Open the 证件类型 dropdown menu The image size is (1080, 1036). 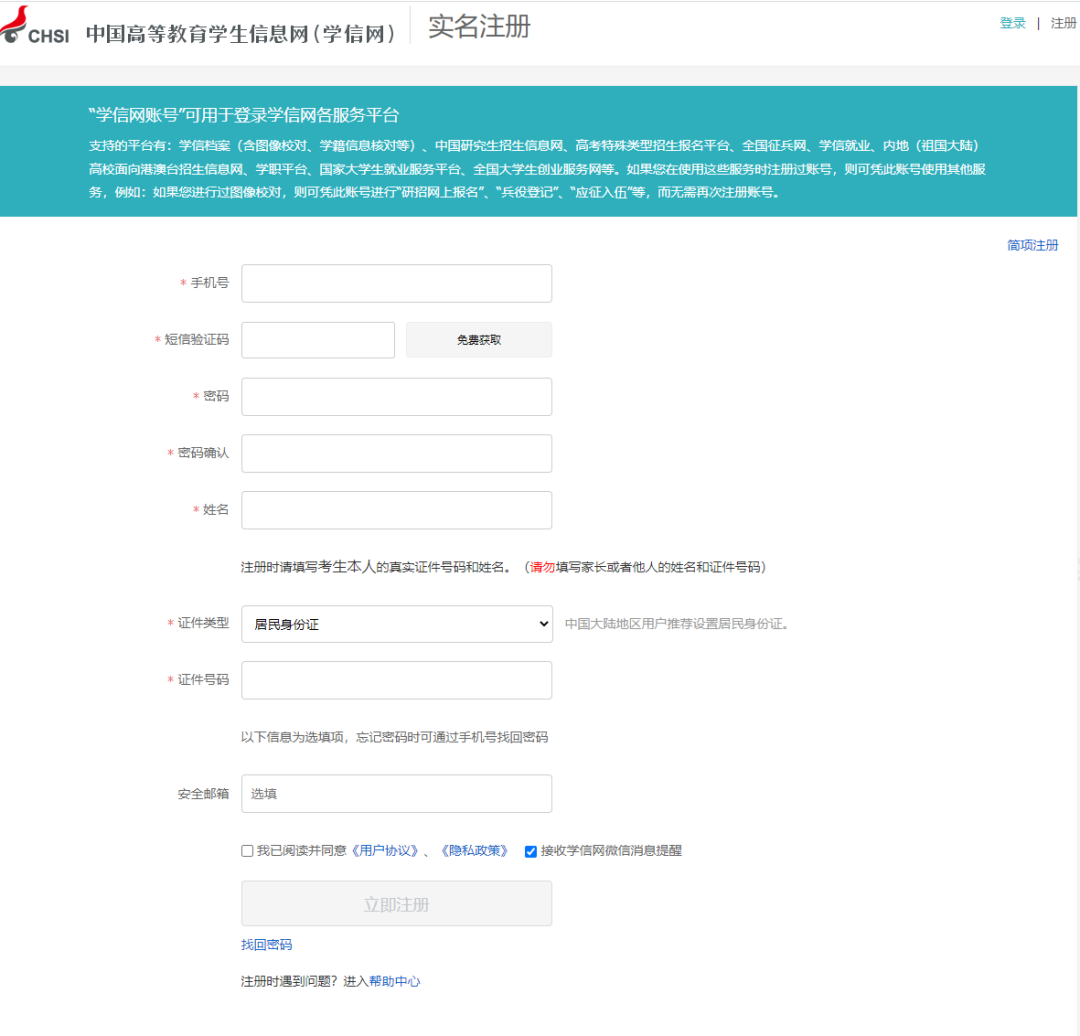(541, 623)
